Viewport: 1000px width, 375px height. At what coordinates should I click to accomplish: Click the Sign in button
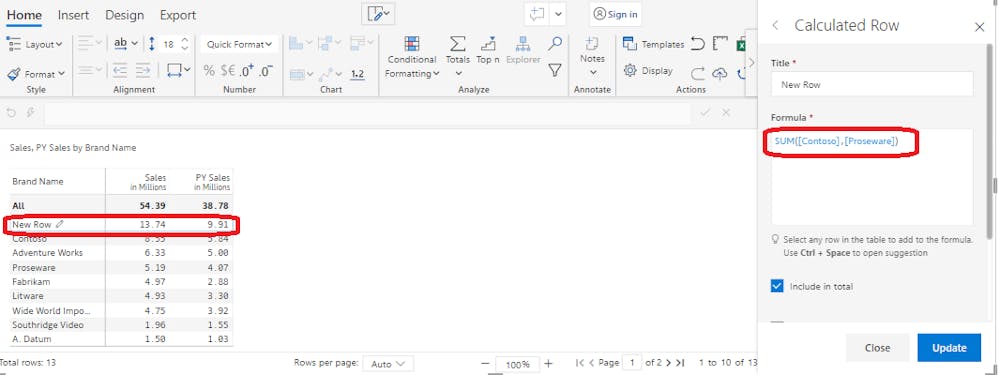pyautogui.click(x=615, y=14)
